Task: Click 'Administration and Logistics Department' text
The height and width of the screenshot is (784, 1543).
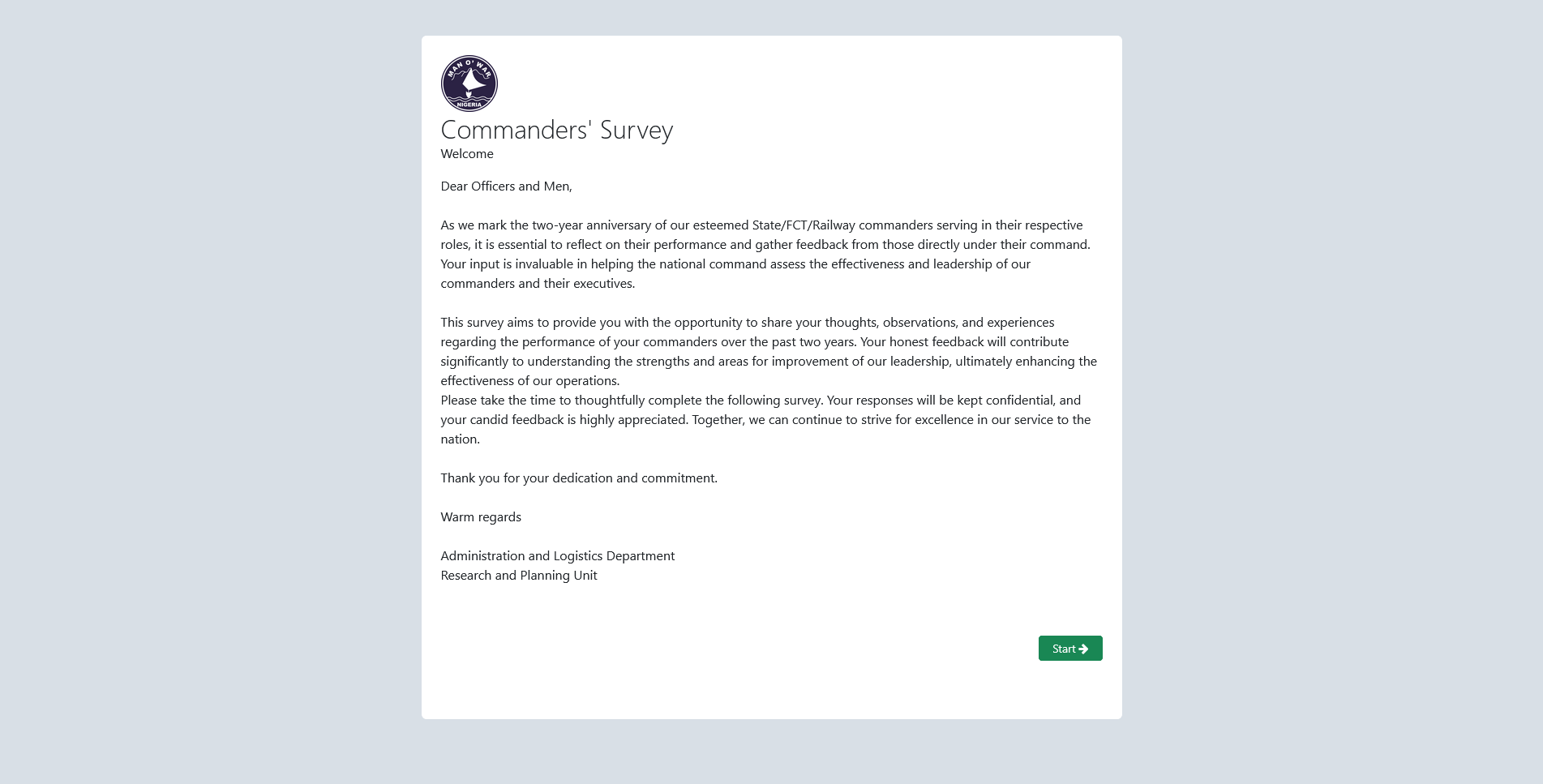Action: [558, 556]
